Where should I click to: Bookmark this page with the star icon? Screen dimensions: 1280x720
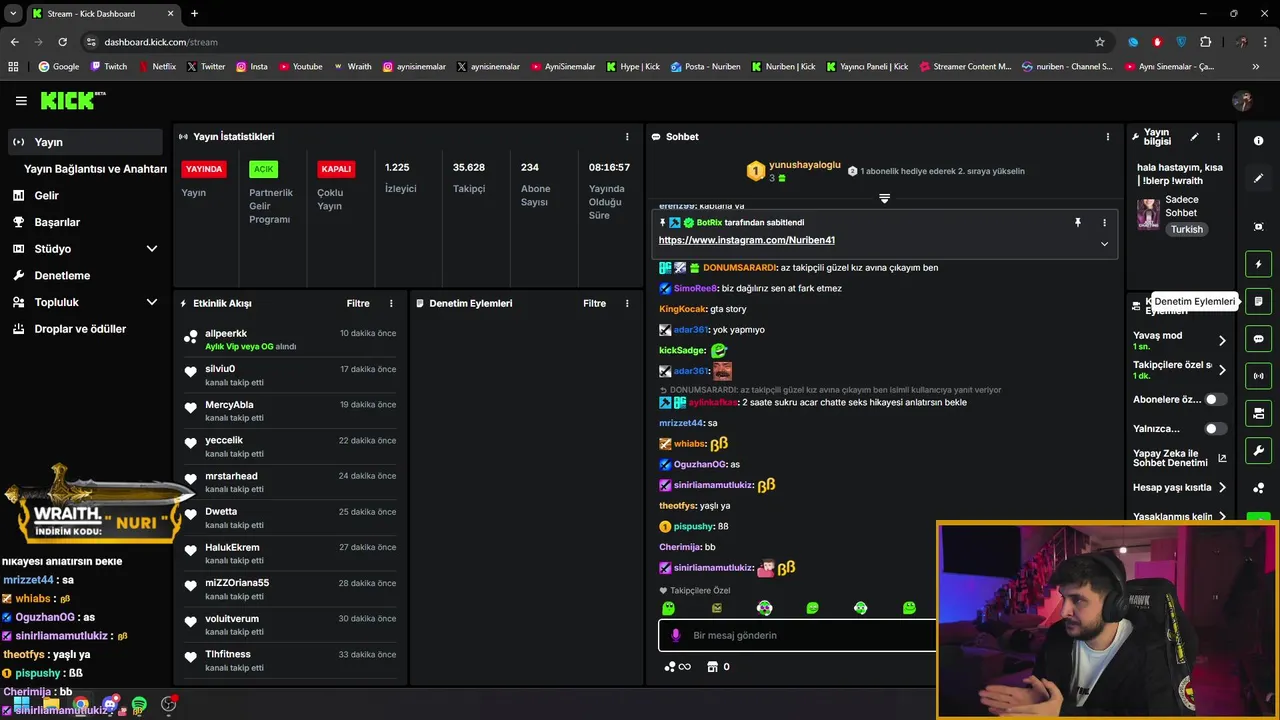(1100, 42)
